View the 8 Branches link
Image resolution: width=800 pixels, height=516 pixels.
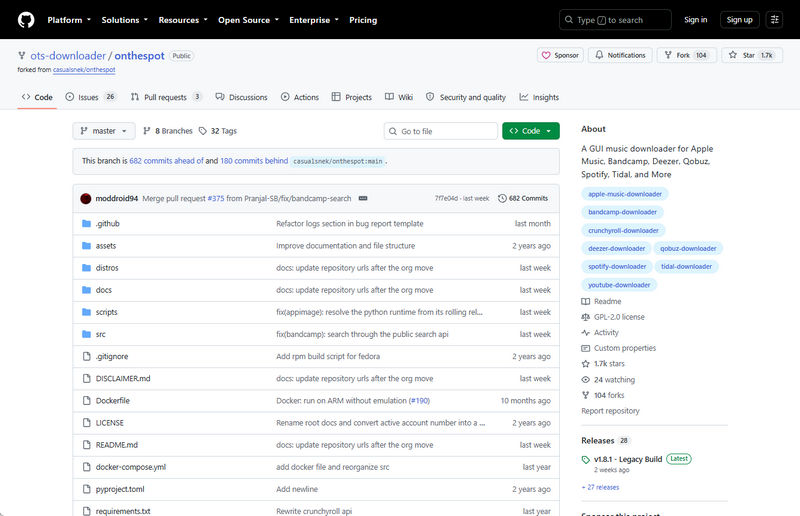coord(168,131)
